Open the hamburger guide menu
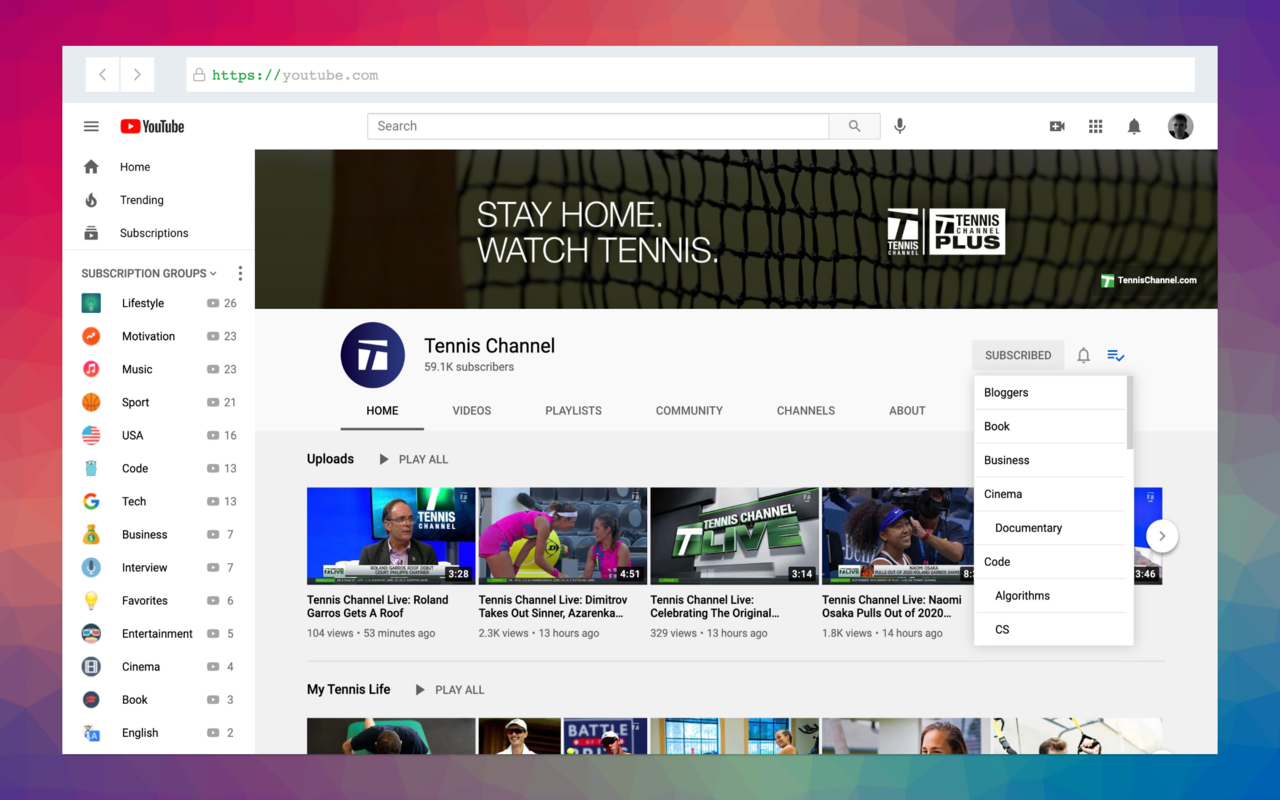Screen dimensions: 1280x800 (x=91, y=126)
